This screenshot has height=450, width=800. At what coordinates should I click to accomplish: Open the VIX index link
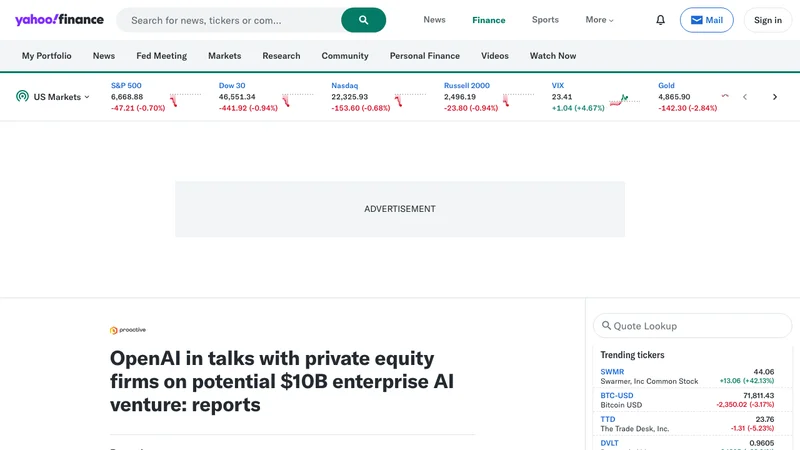[558, 85]
